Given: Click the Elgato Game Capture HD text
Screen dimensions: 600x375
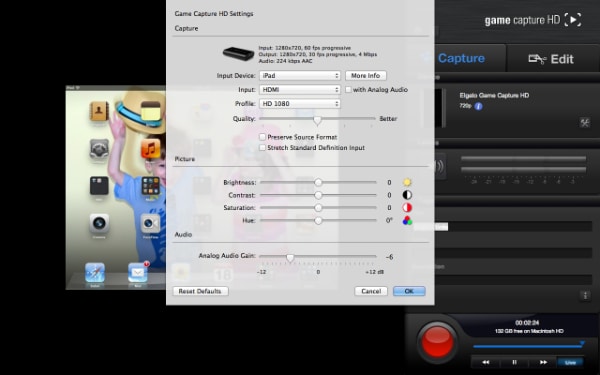Looking at the screenshot, I should (494, 95).
